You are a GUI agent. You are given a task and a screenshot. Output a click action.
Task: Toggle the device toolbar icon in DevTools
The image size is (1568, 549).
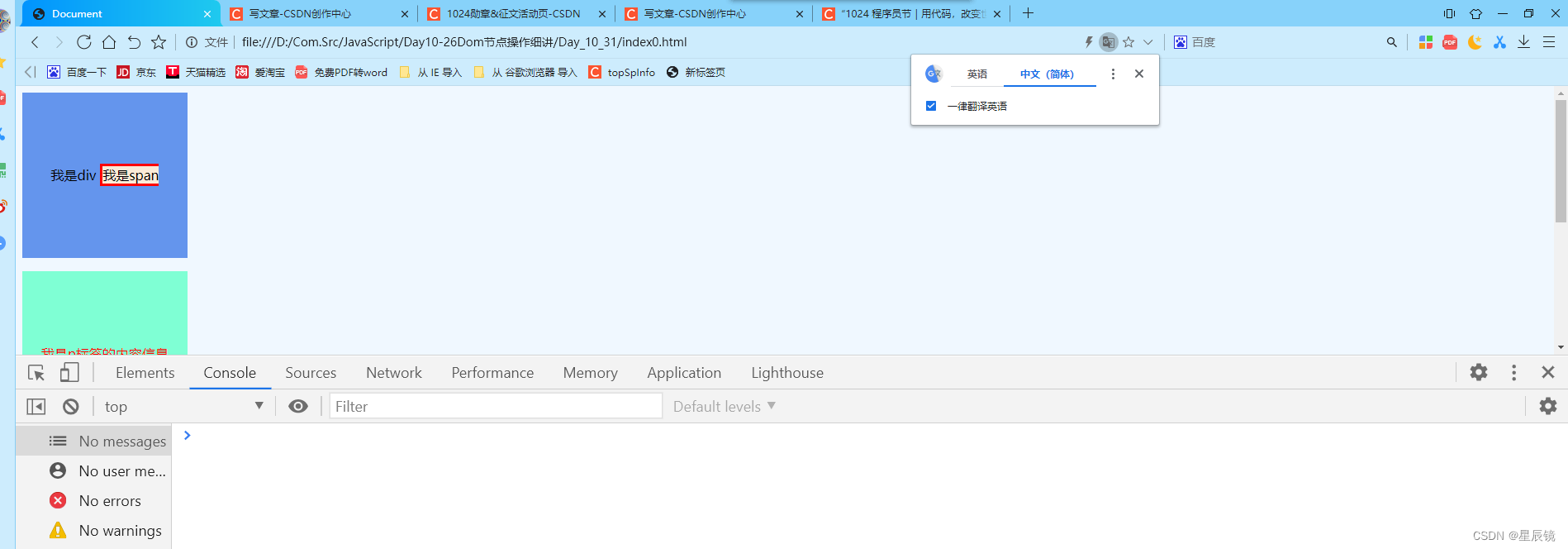[x=69, y=373]
